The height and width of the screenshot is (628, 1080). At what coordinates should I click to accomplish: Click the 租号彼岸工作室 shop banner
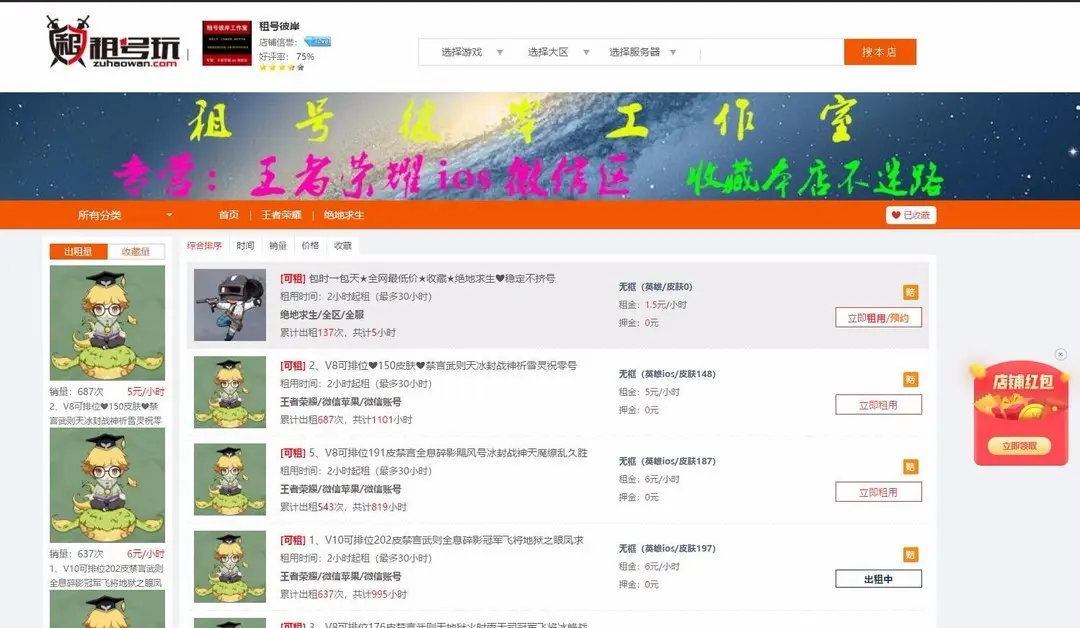tap(540, 146)
